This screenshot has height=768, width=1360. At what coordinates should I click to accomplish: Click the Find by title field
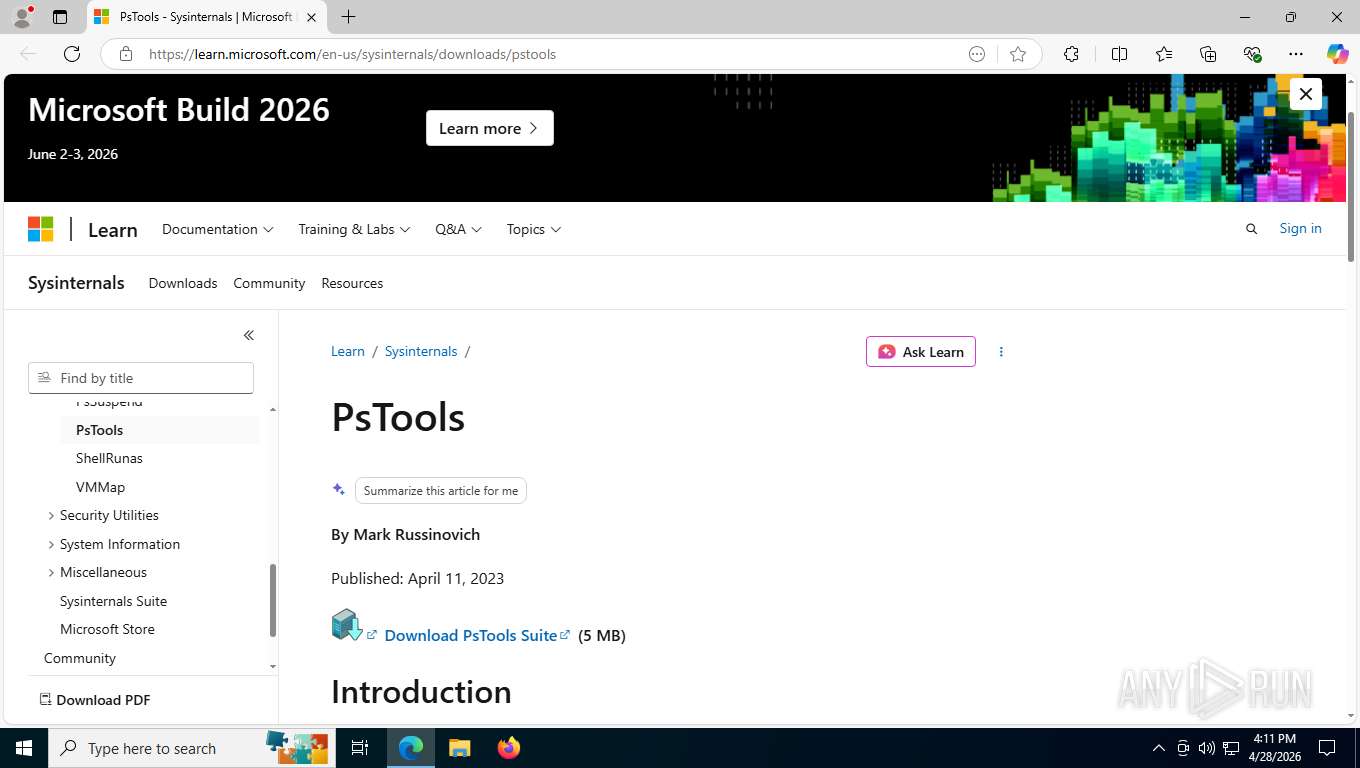141,378
